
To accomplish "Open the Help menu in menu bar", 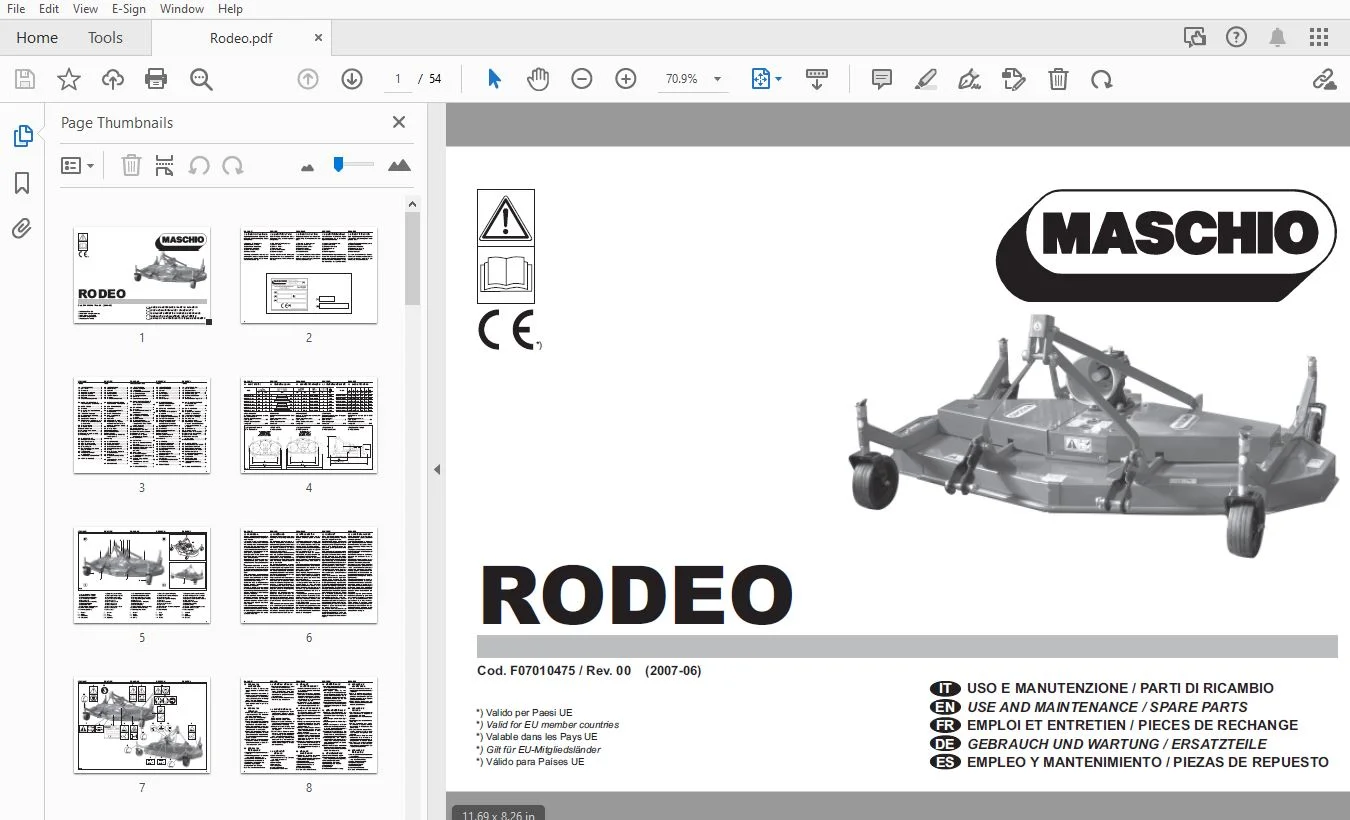I will pos(230,9).
